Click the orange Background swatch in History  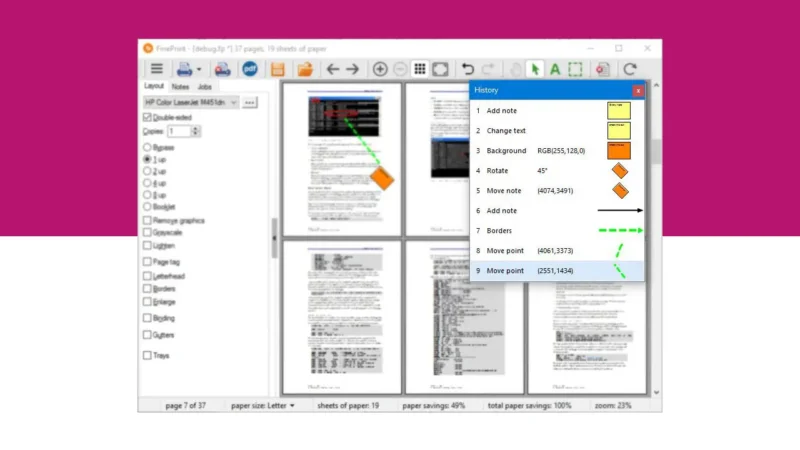(x=618, y=150)
